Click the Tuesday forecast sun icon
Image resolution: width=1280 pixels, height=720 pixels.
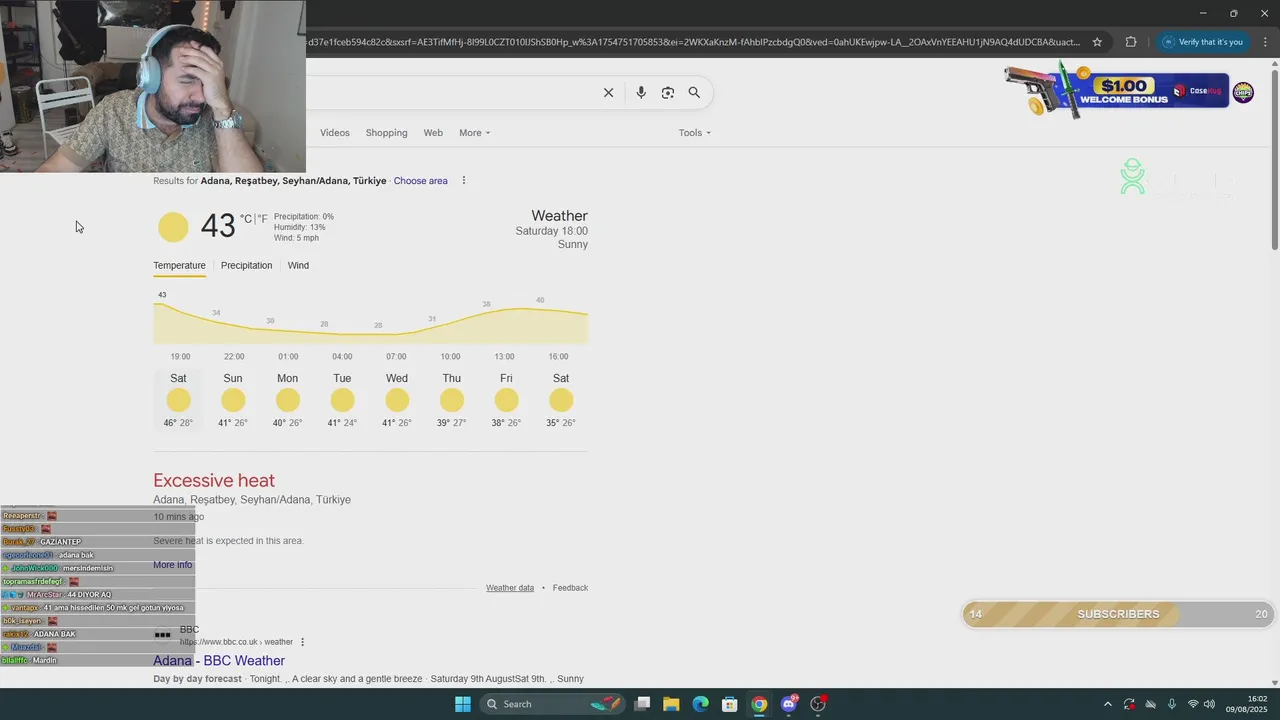[342, 400]
